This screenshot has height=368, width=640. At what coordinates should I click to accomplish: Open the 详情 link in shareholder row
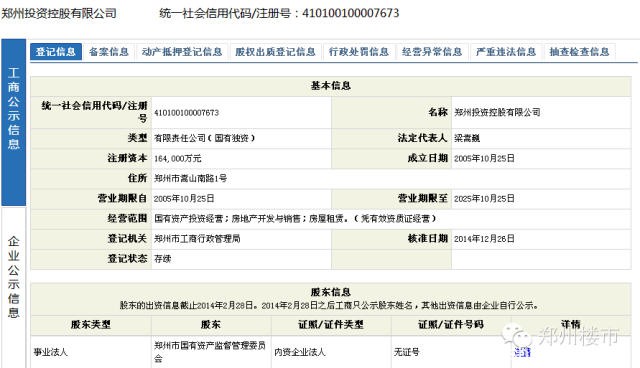pyautogui.click(x=522, y=352)
